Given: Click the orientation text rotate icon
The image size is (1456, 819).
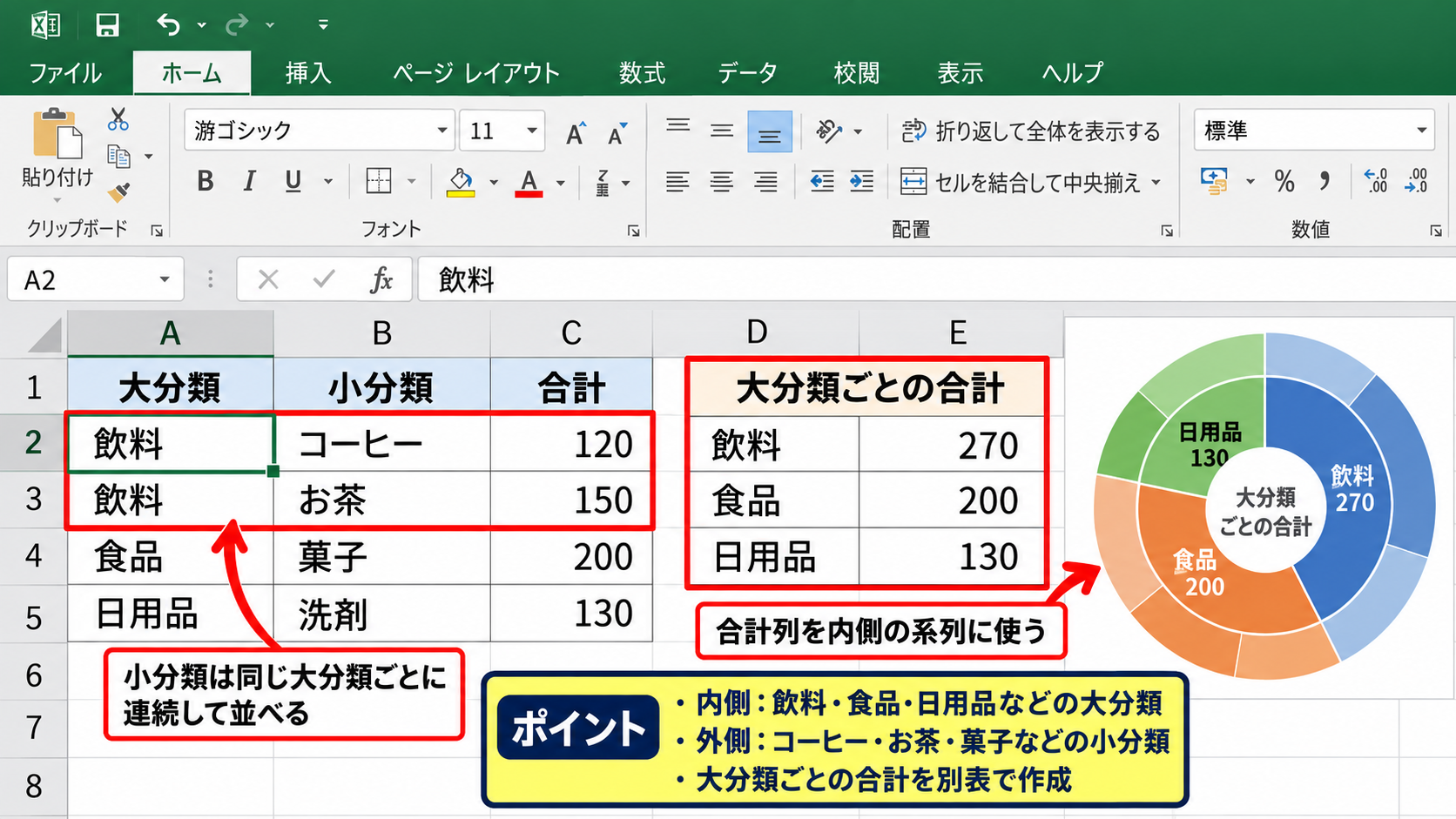Looking at the screenshot, I should (828, 131).
